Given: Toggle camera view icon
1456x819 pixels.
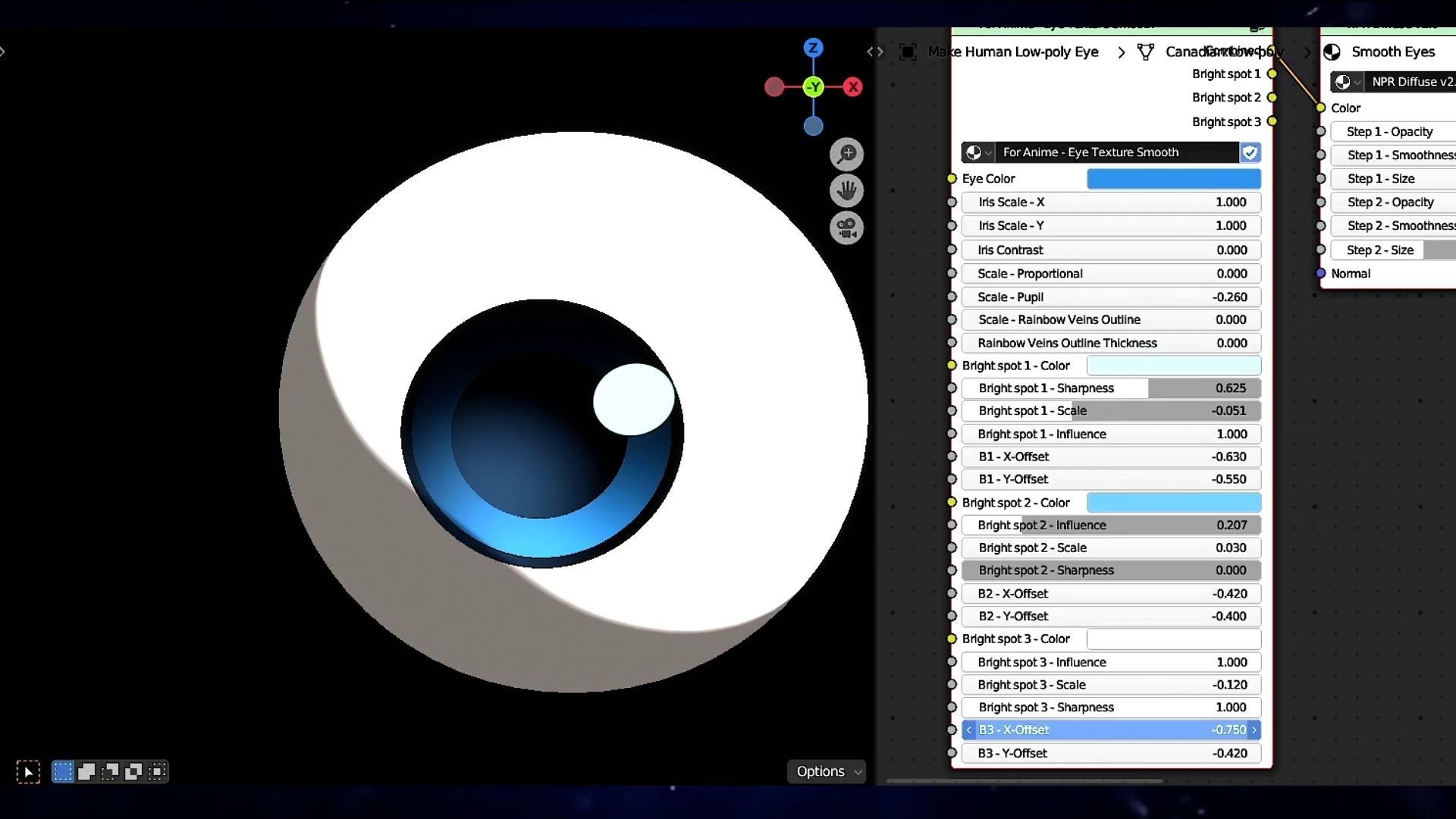Looking at the screenshot, I should (x=846, y=227).
